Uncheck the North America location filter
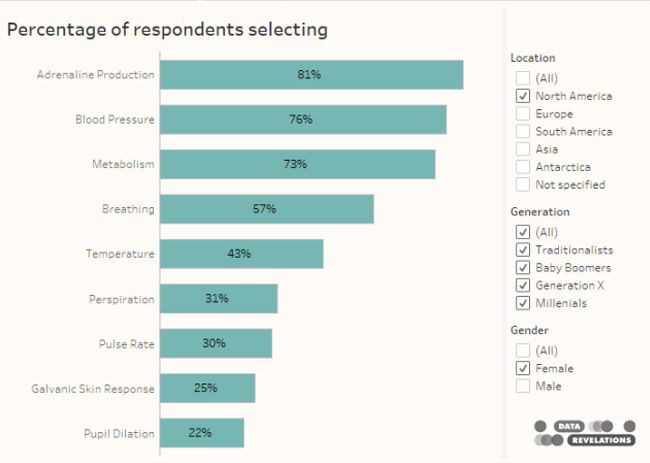The height and width of the screenshot is (463, 650). tap(522, 96)
